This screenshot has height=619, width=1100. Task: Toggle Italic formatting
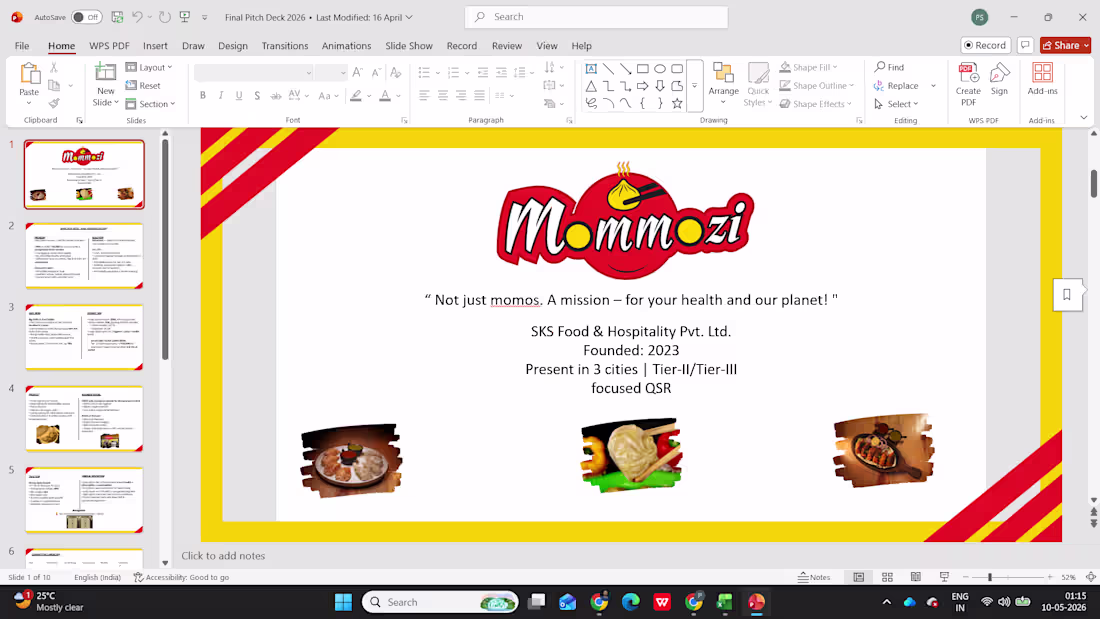click(221, 95)
